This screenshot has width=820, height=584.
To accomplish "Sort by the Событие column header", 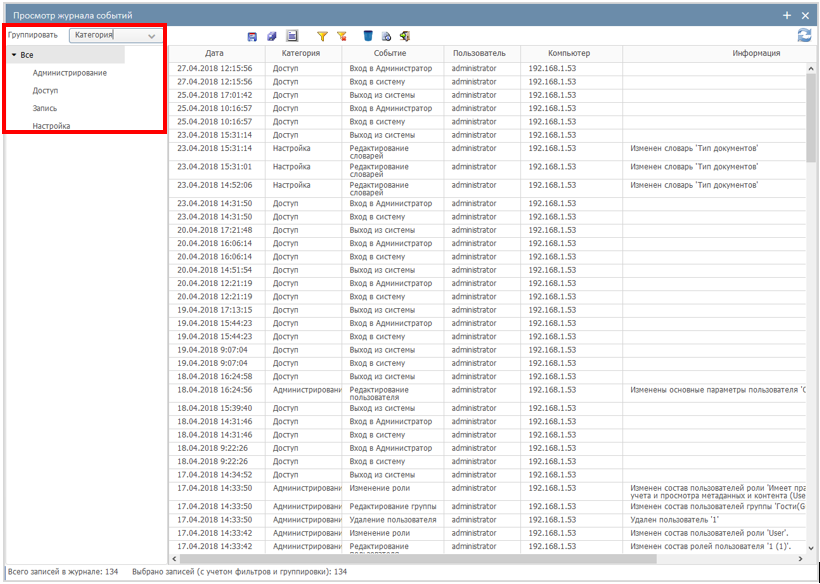I will click(x=390, y=53).
